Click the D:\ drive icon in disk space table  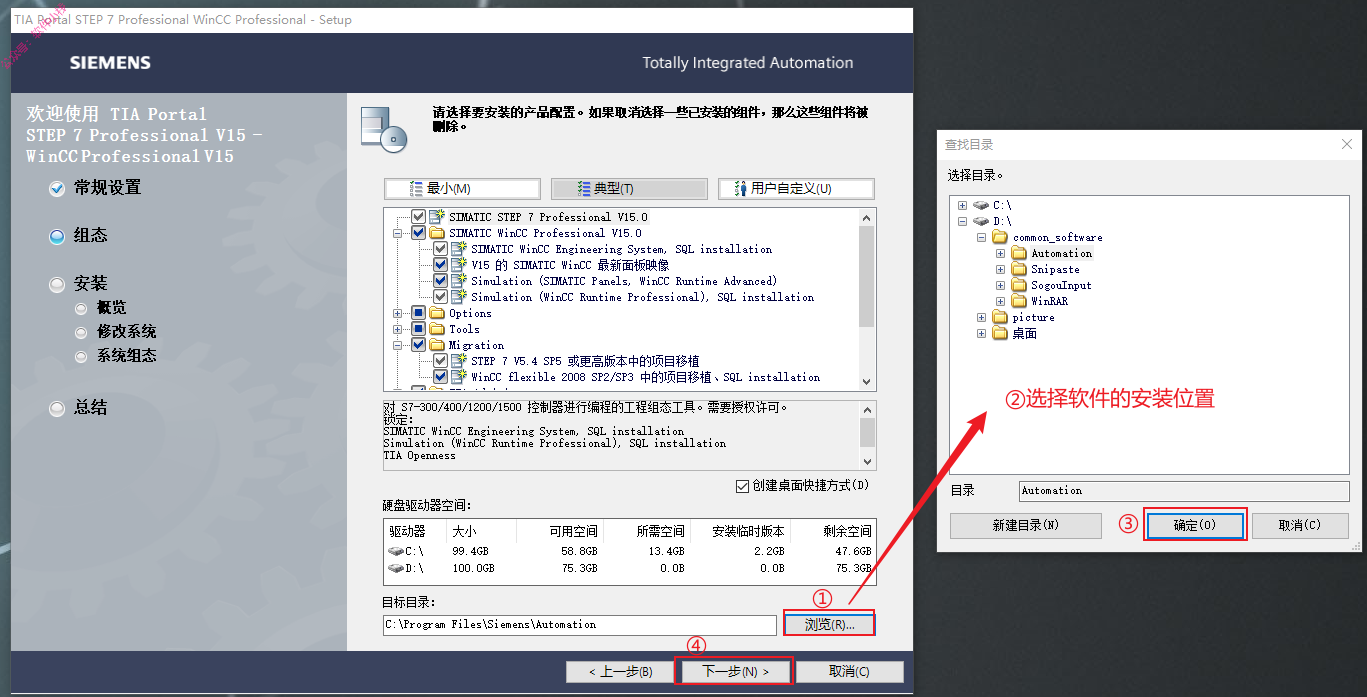click(x=396, y=568)
